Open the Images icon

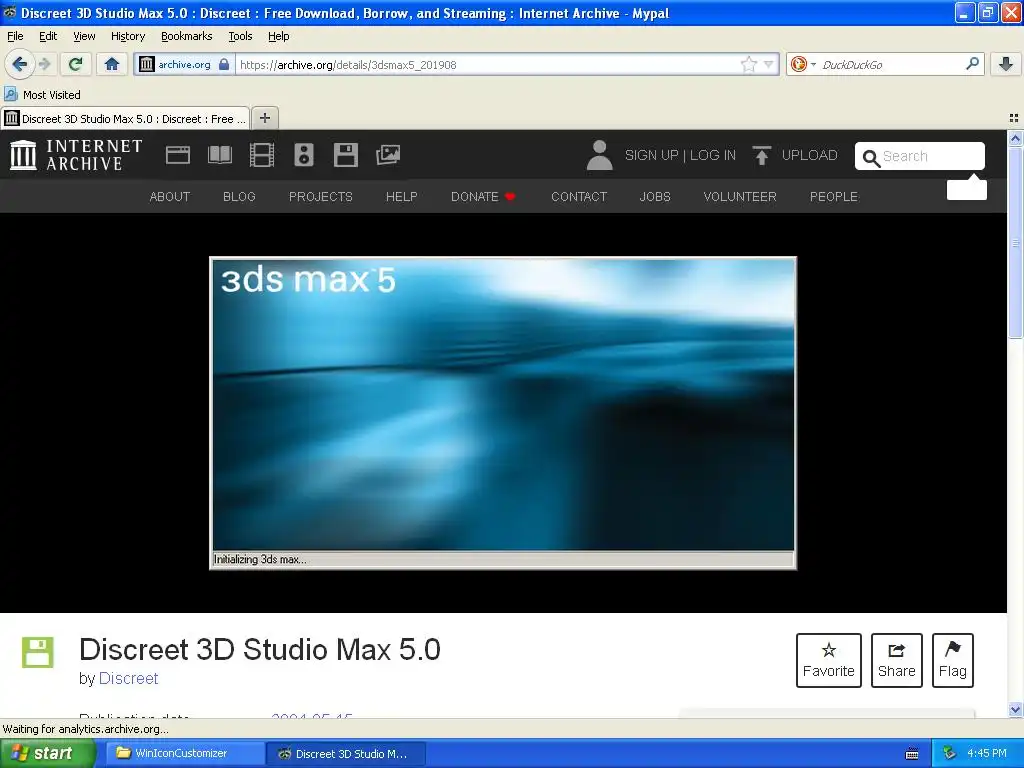point(388,155)
